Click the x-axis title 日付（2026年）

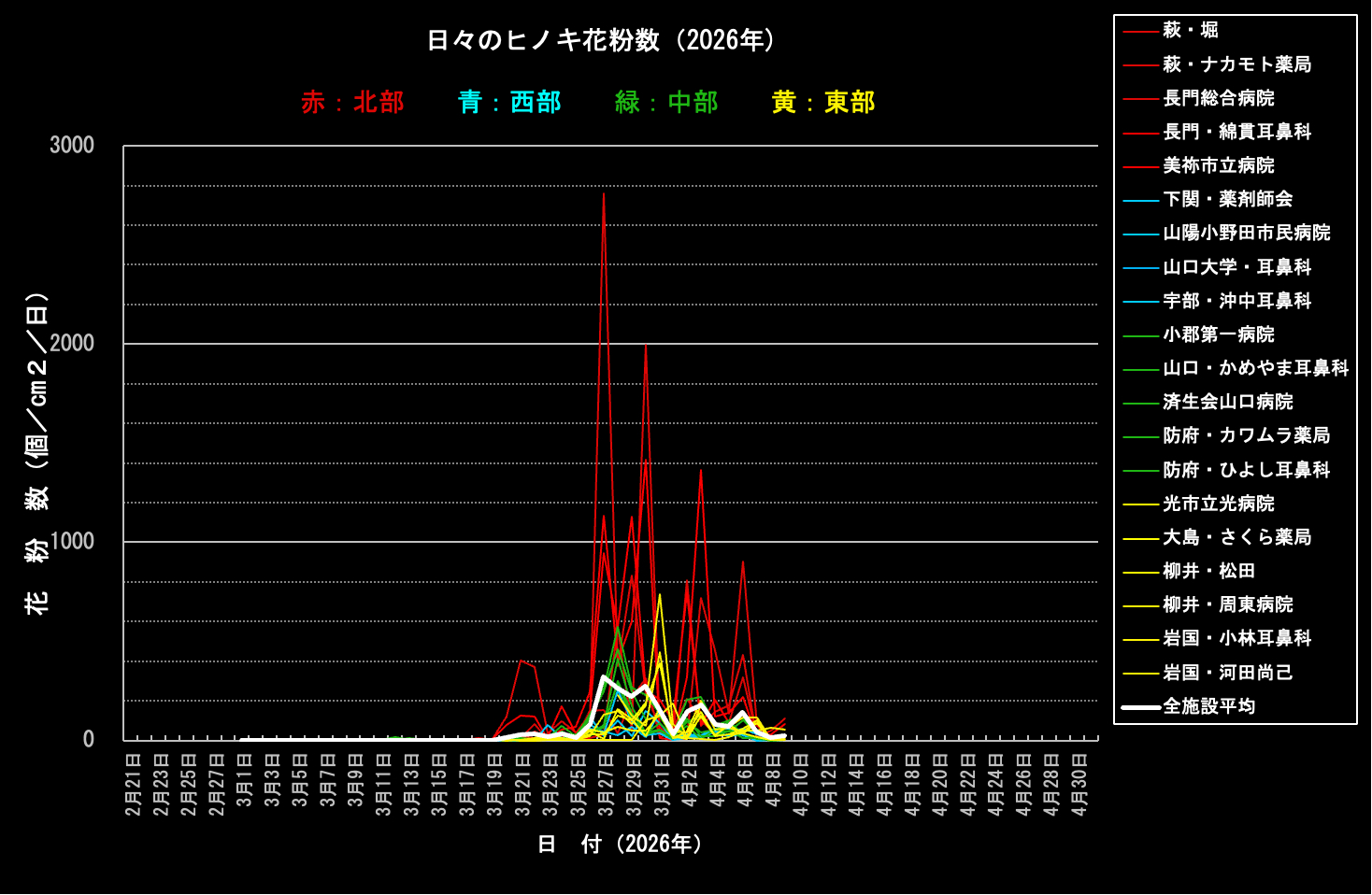pos(621,845)
